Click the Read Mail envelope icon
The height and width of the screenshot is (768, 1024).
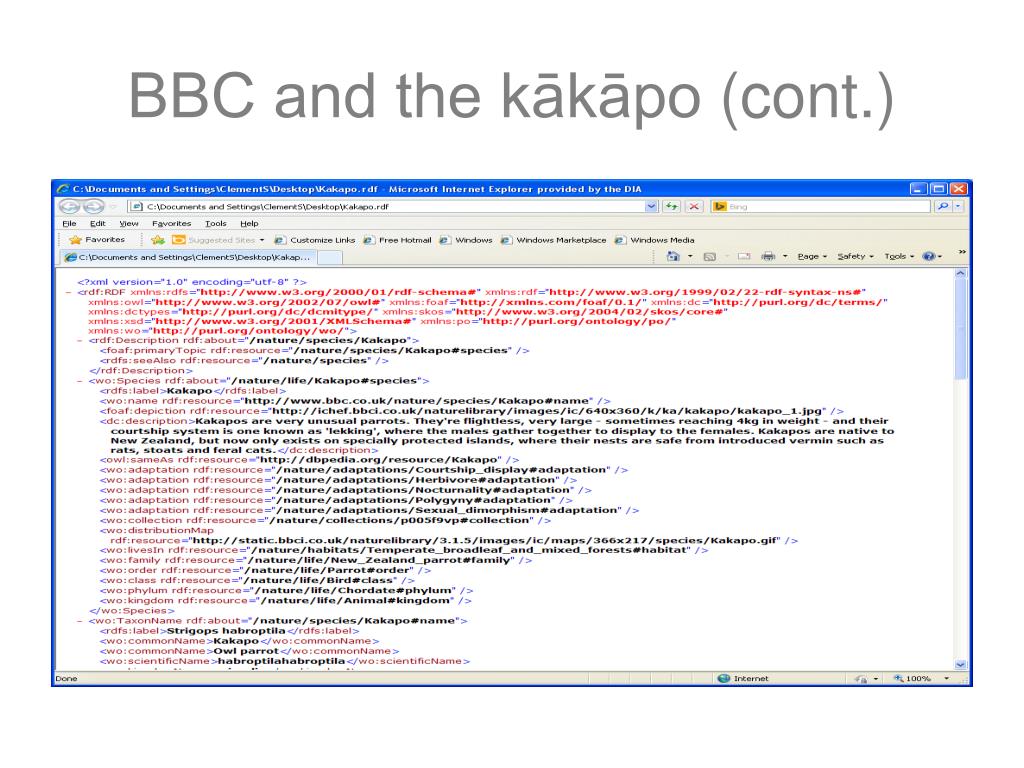coord(744,256)
